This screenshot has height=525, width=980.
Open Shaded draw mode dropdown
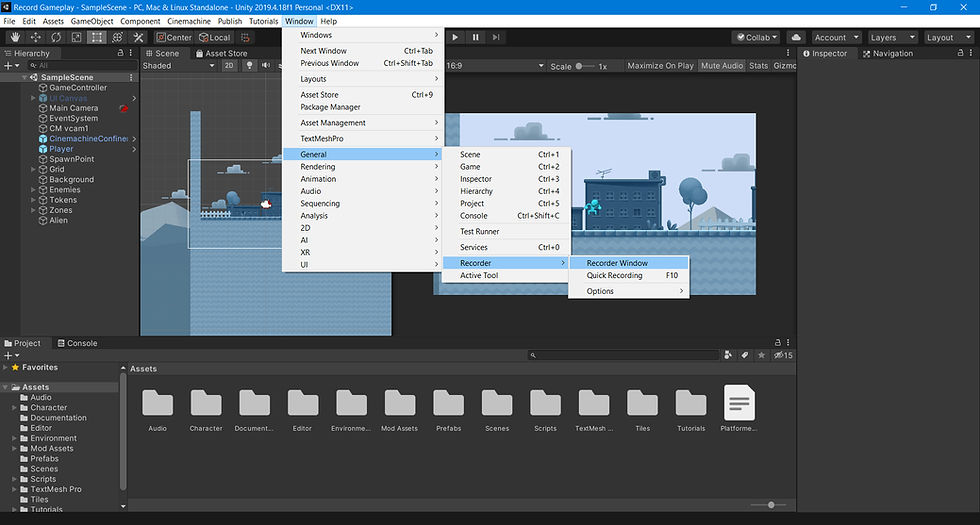pos(178,66)
